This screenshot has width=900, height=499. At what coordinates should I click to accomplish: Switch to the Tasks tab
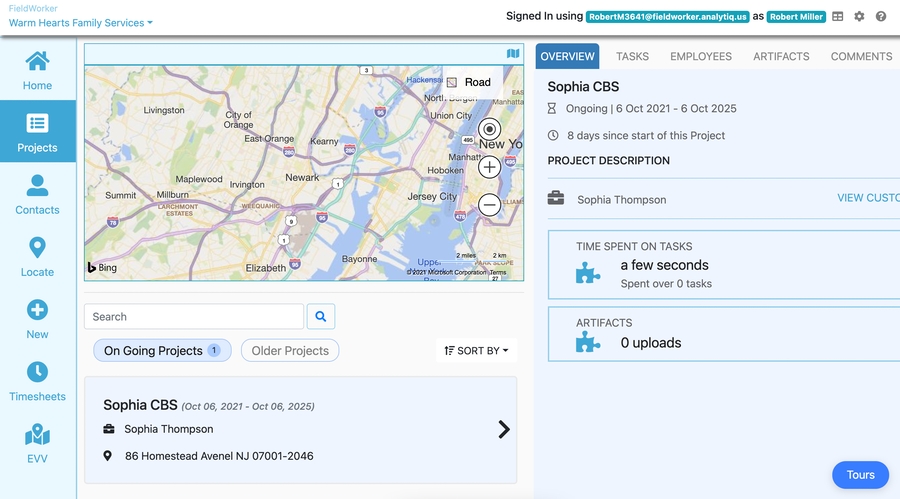pos(632,56)
